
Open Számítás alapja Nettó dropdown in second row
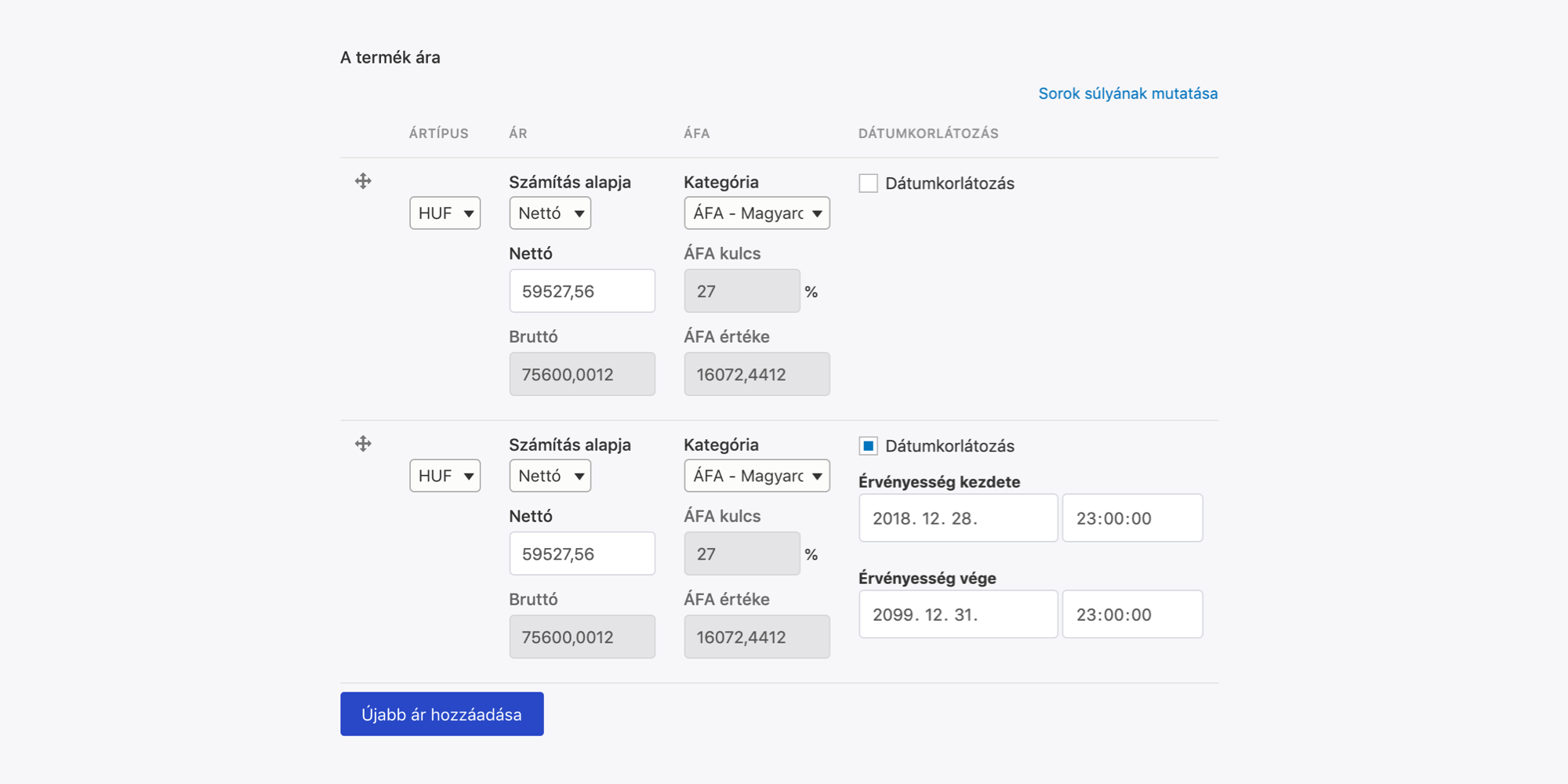(x=550, y=476)
